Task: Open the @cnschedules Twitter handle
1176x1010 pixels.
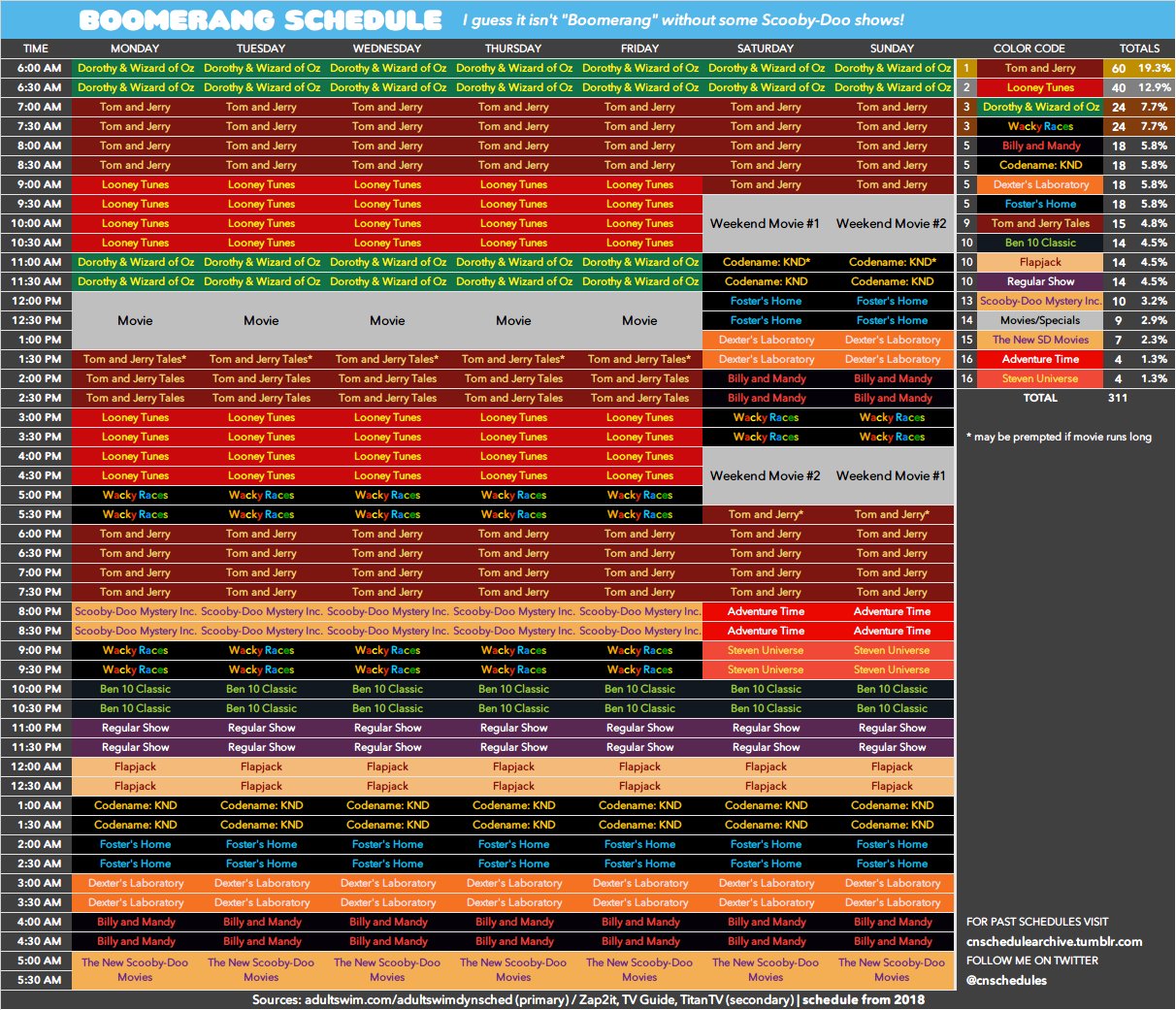Action: point(1006,980)
